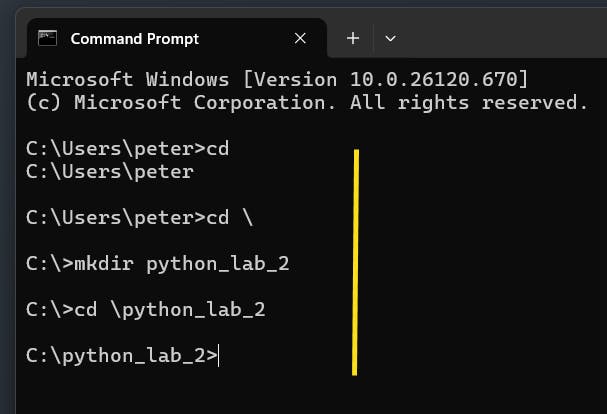Select the Command Prompt tab title
This screenshot has height=414, width=607.
[x=134, y=39]
